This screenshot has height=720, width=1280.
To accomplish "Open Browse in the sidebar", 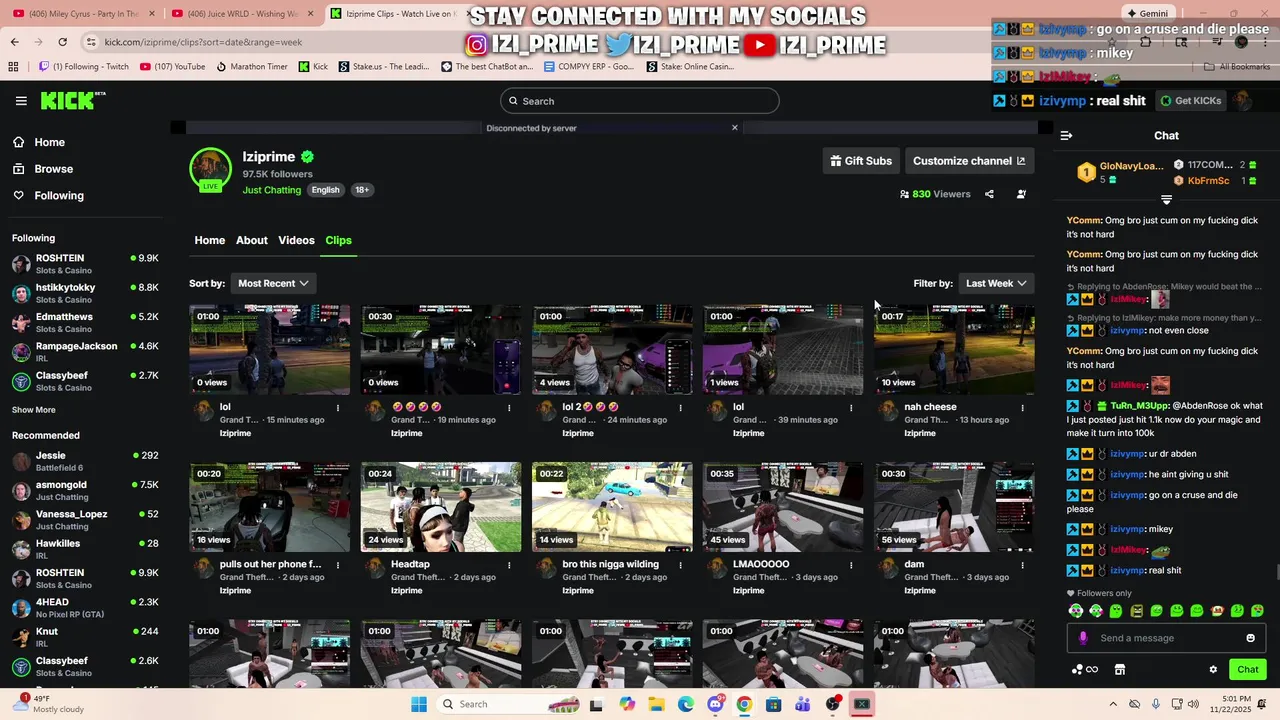I will [x=53, y=169].
